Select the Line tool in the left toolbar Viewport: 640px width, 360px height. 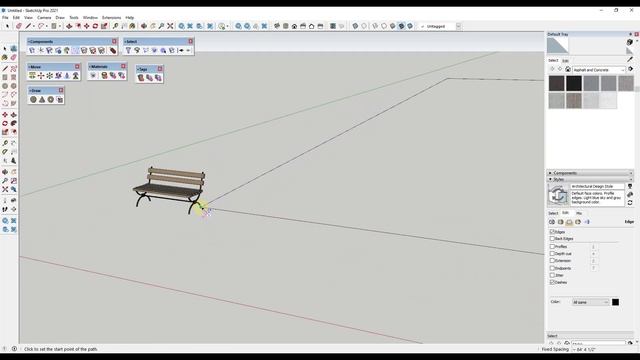5,69
